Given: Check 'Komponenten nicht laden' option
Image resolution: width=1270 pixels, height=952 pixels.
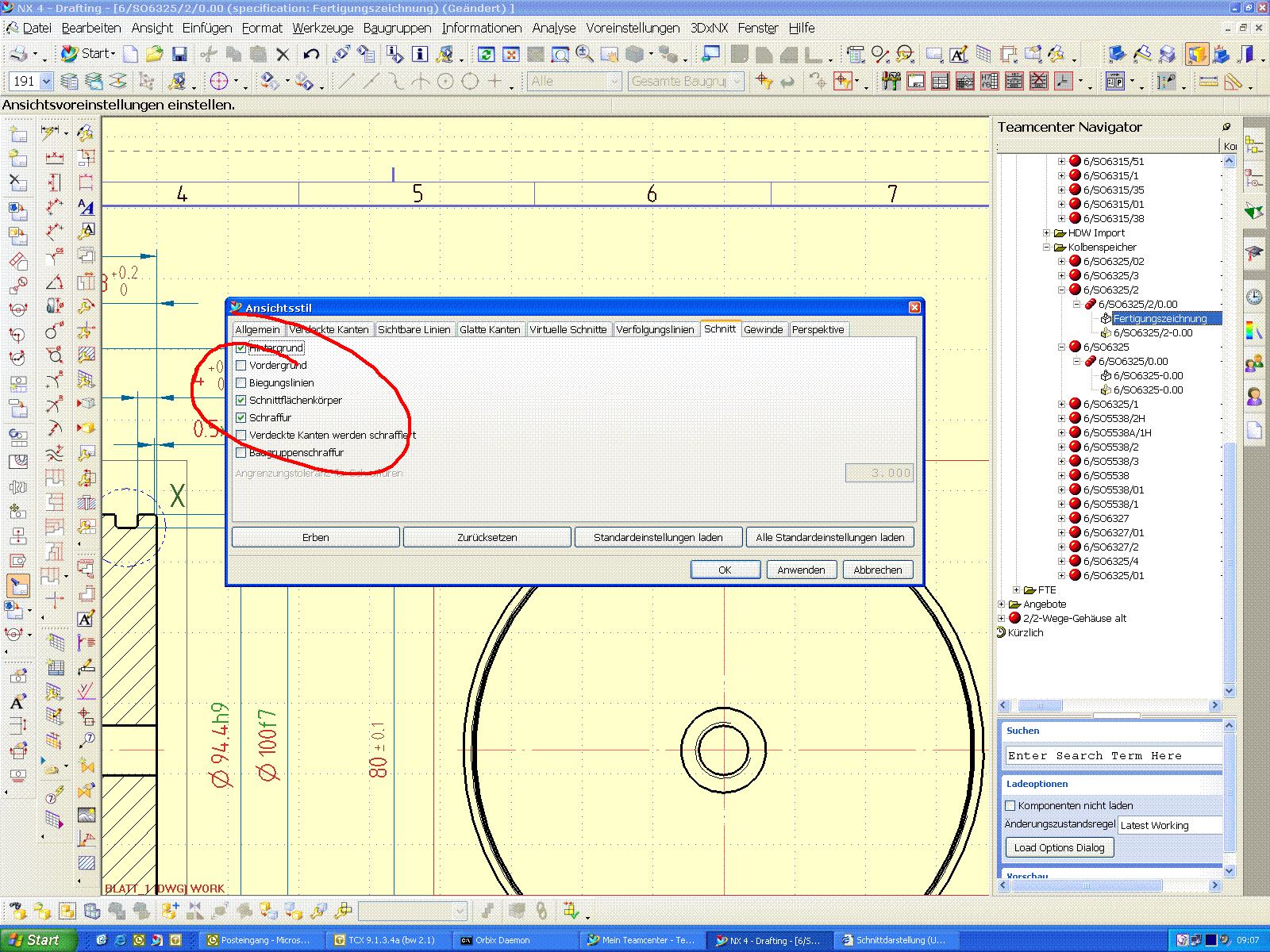Looking at the screenshot, I should [1010, 805].
